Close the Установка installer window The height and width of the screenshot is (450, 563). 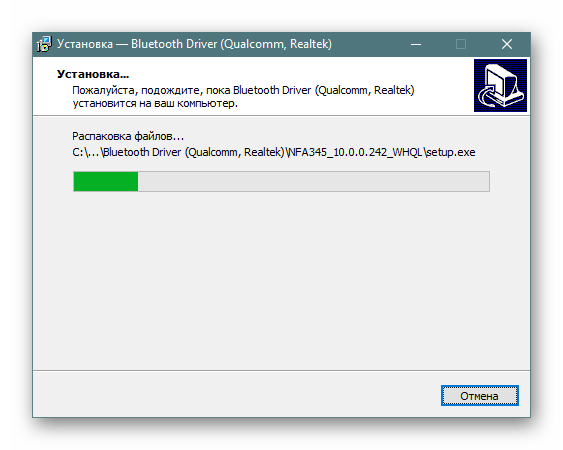tap(507, 44)
